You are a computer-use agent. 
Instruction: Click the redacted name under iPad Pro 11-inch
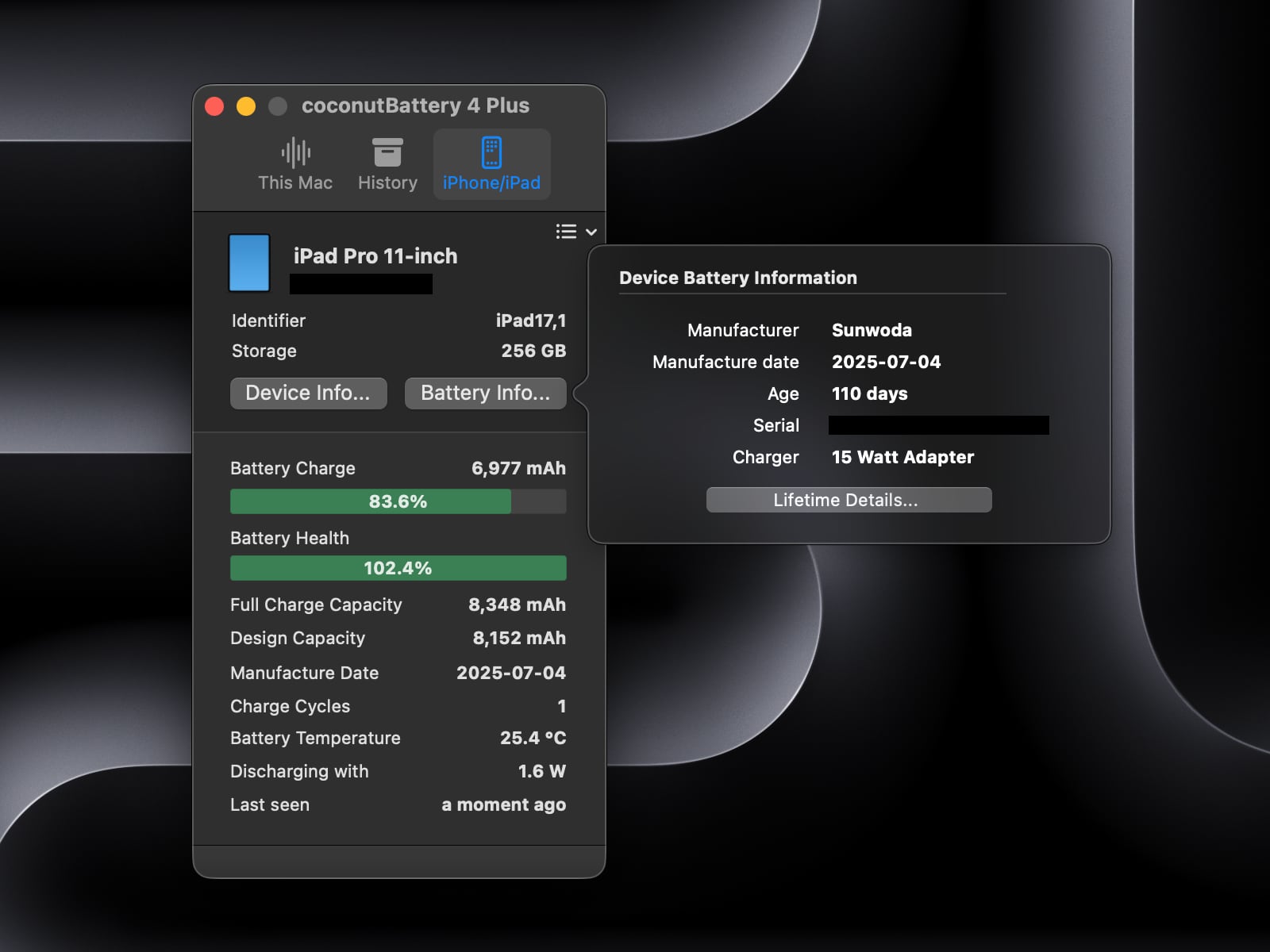(361, 284)
